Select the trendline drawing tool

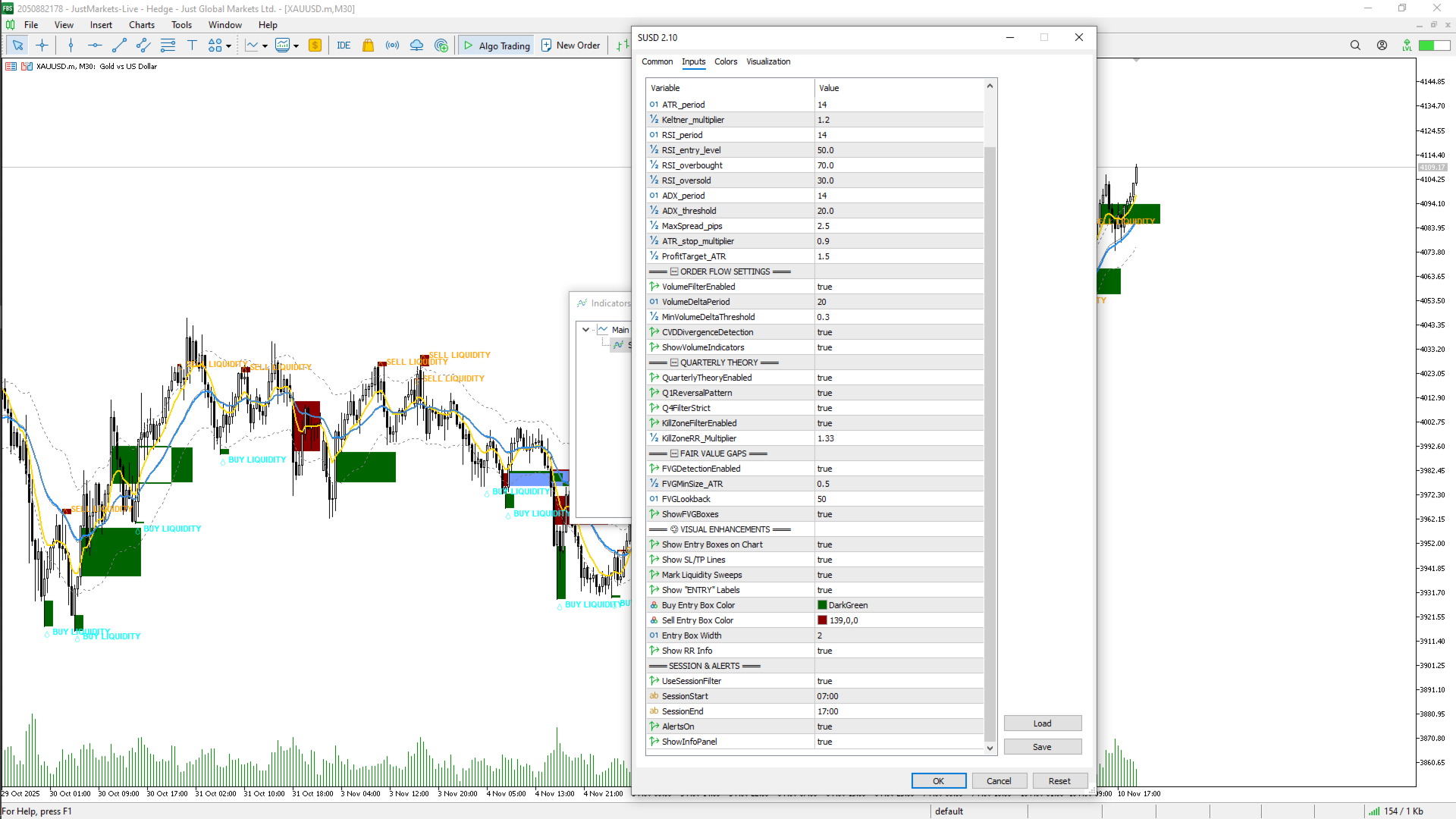[x=119, y=45]
